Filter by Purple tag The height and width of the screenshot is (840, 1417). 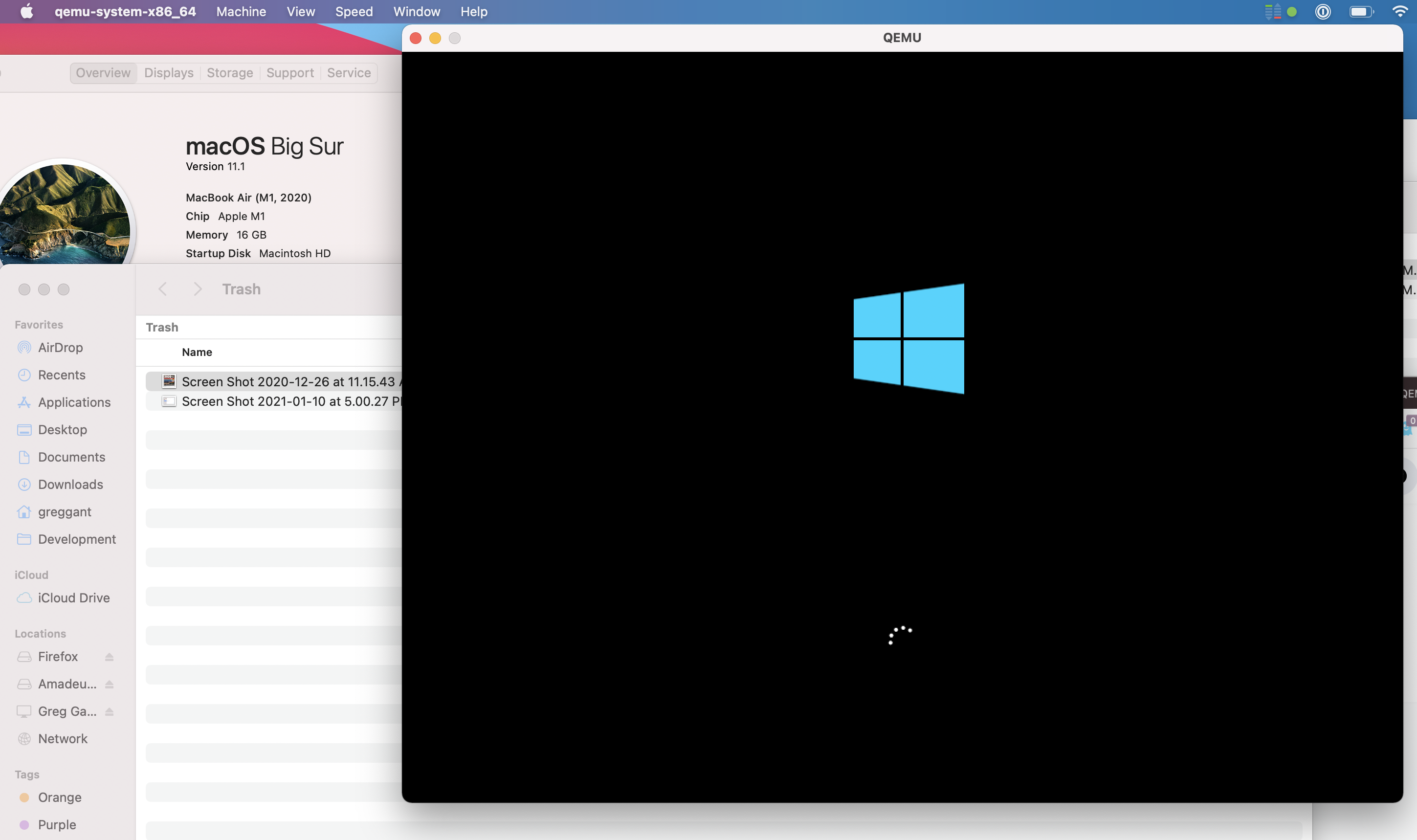(x=57, y=825)
